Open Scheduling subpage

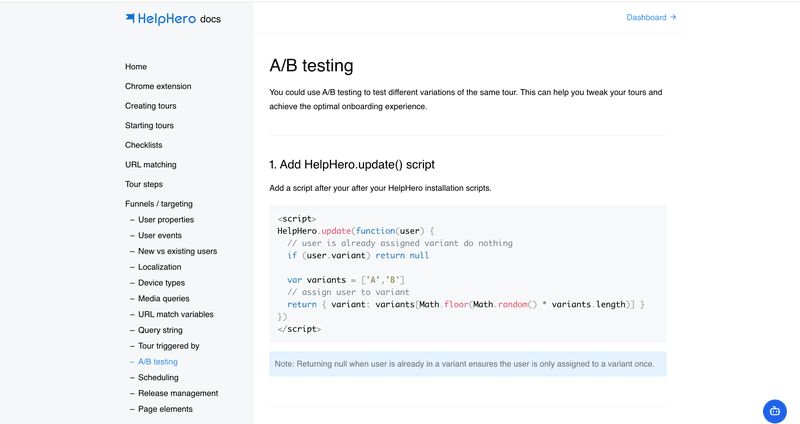(158, 378)
